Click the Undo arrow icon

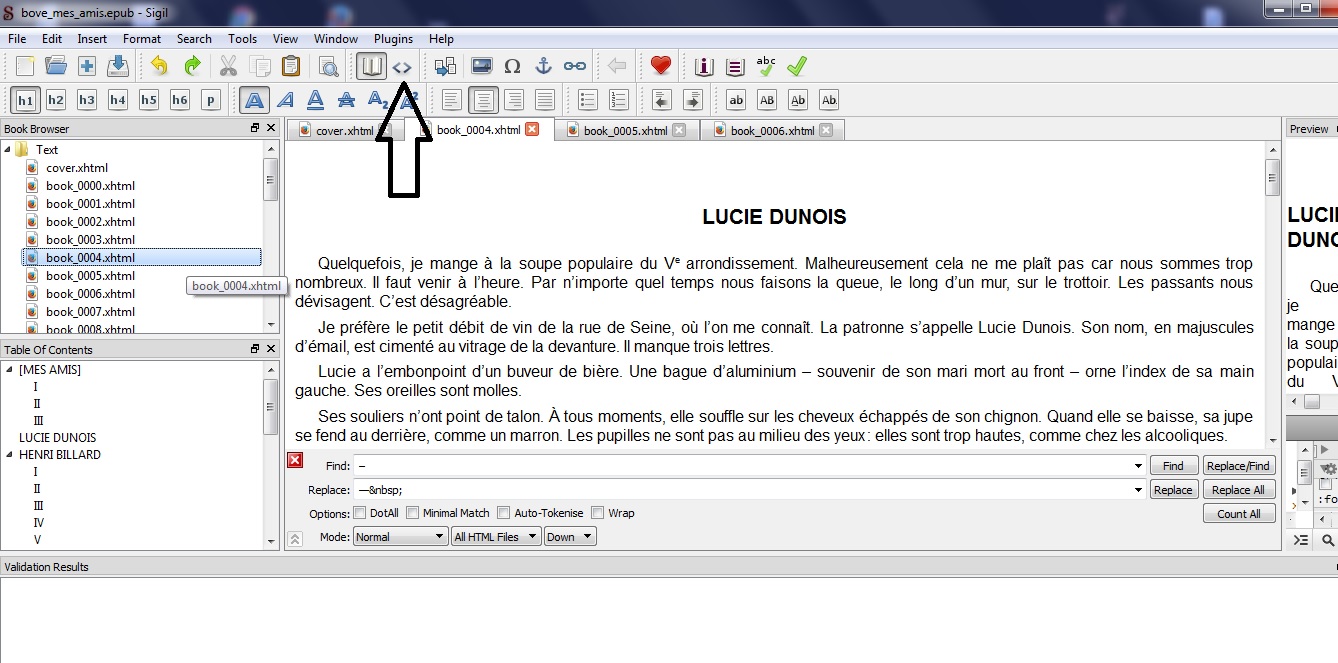tap(159, 67)
